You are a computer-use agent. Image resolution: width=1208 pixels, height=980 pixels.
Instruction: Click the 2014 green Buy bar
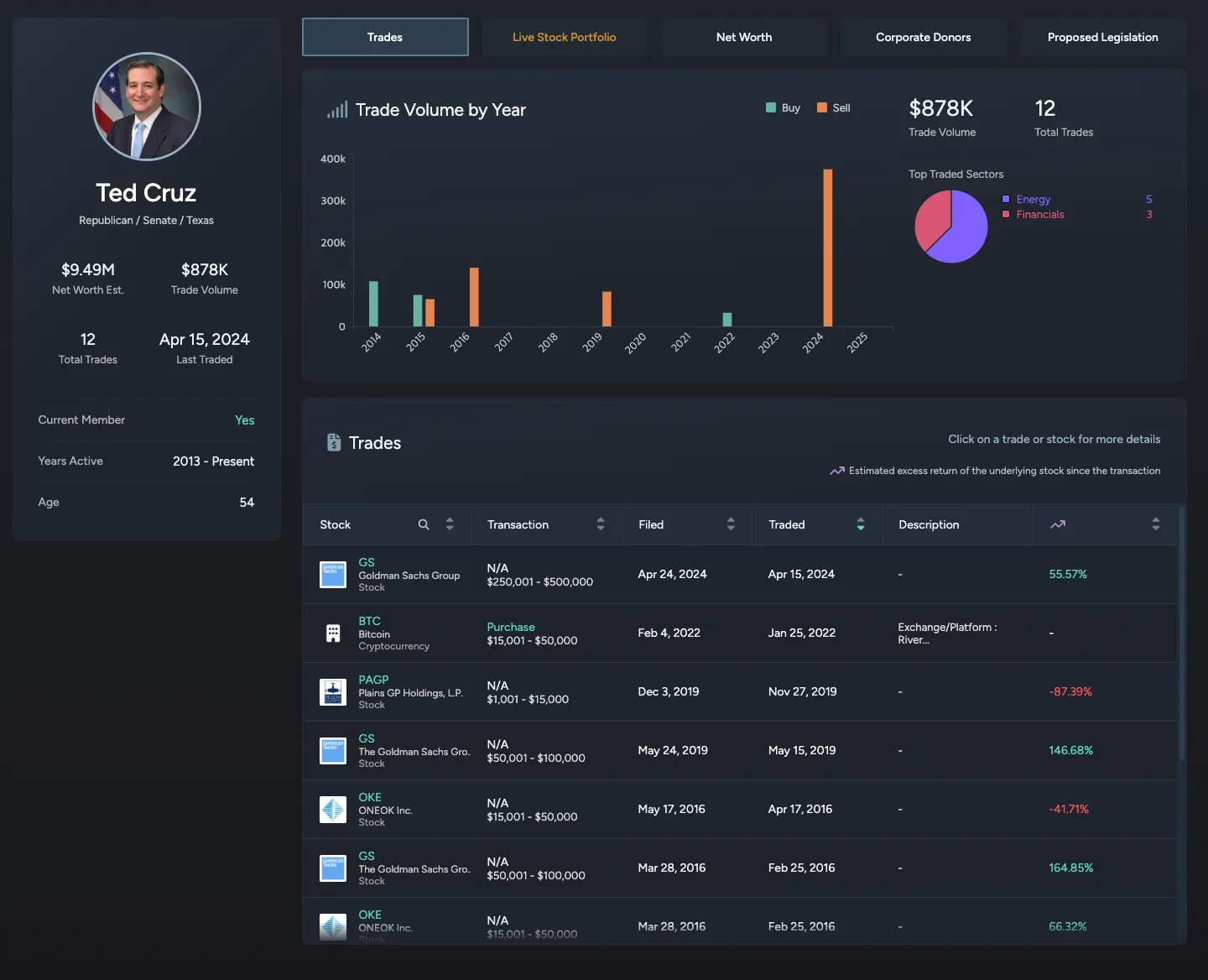pos(373,304)
